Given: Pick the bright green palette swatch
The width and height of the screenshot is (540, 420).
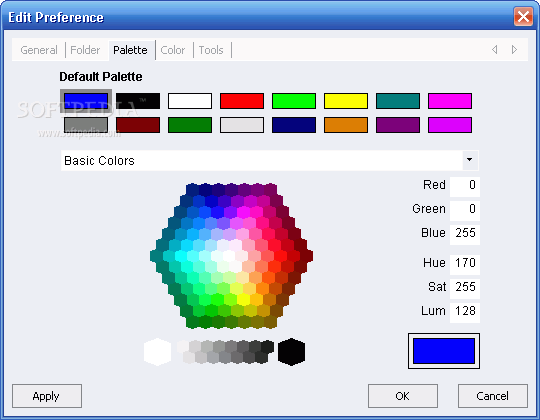Looking at the screenshot, I should (x=294, y=101).
